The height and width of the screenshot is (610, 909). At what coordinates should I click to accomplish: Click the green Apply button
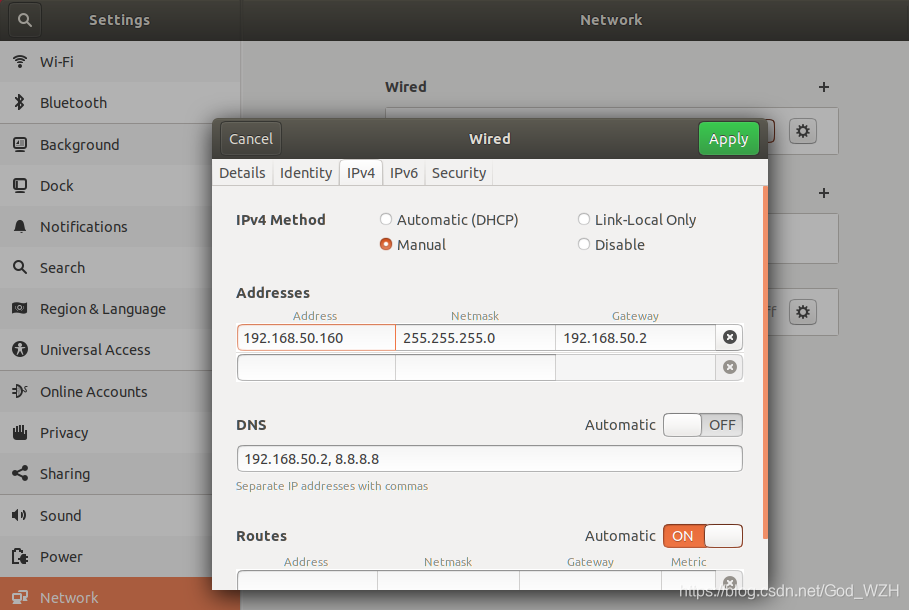tap(729, 139)
